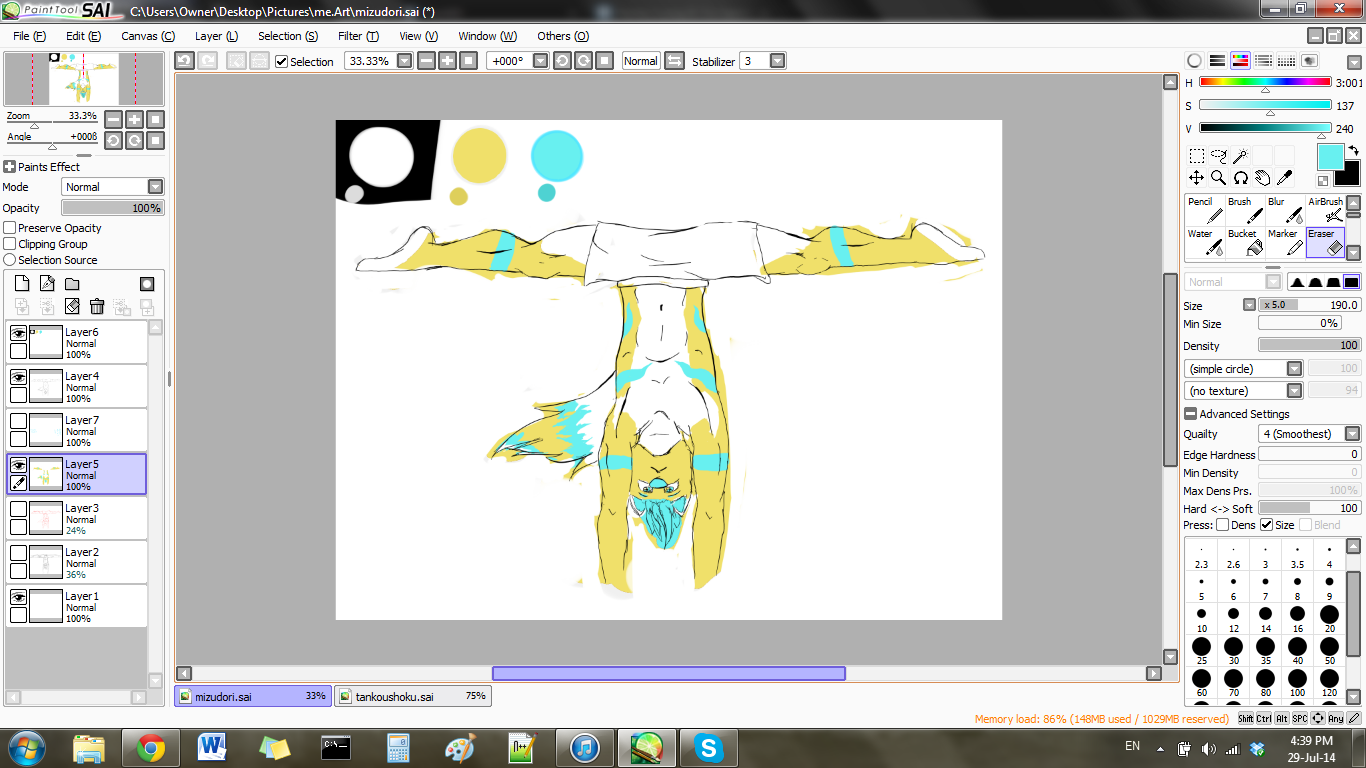Image resolution: width=1366 pixels, height=768 pixels.
Task: Open the brush Size multiplier dropdown
Action: tap(1249, 305)
